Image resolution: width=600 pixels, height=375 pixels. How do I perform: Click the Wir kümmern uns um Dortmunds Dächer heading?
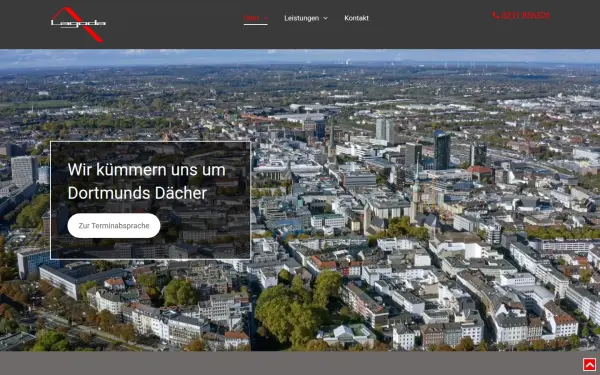coord(147,181)
